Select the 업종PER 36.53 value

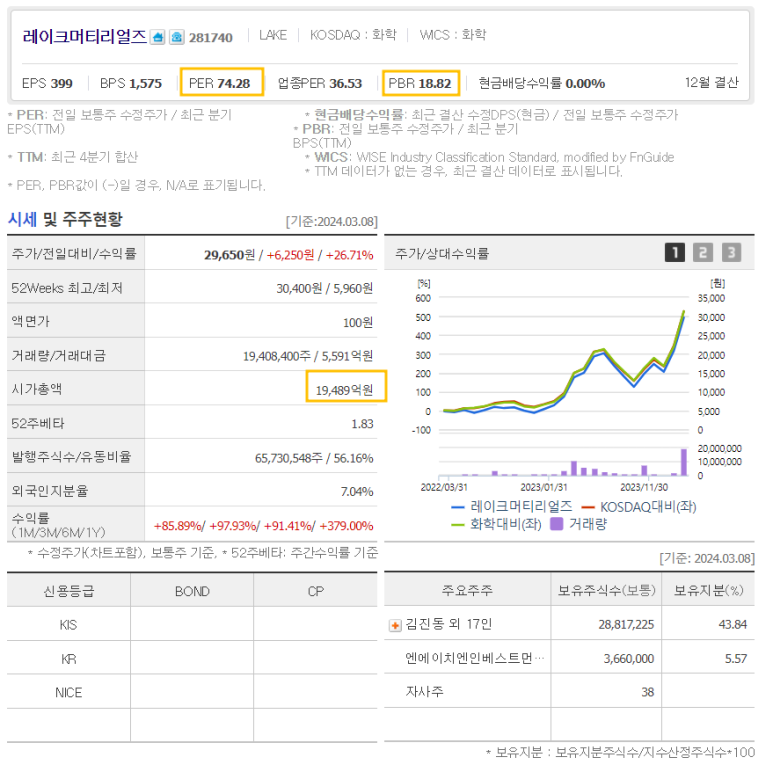[x=319, y=83]
